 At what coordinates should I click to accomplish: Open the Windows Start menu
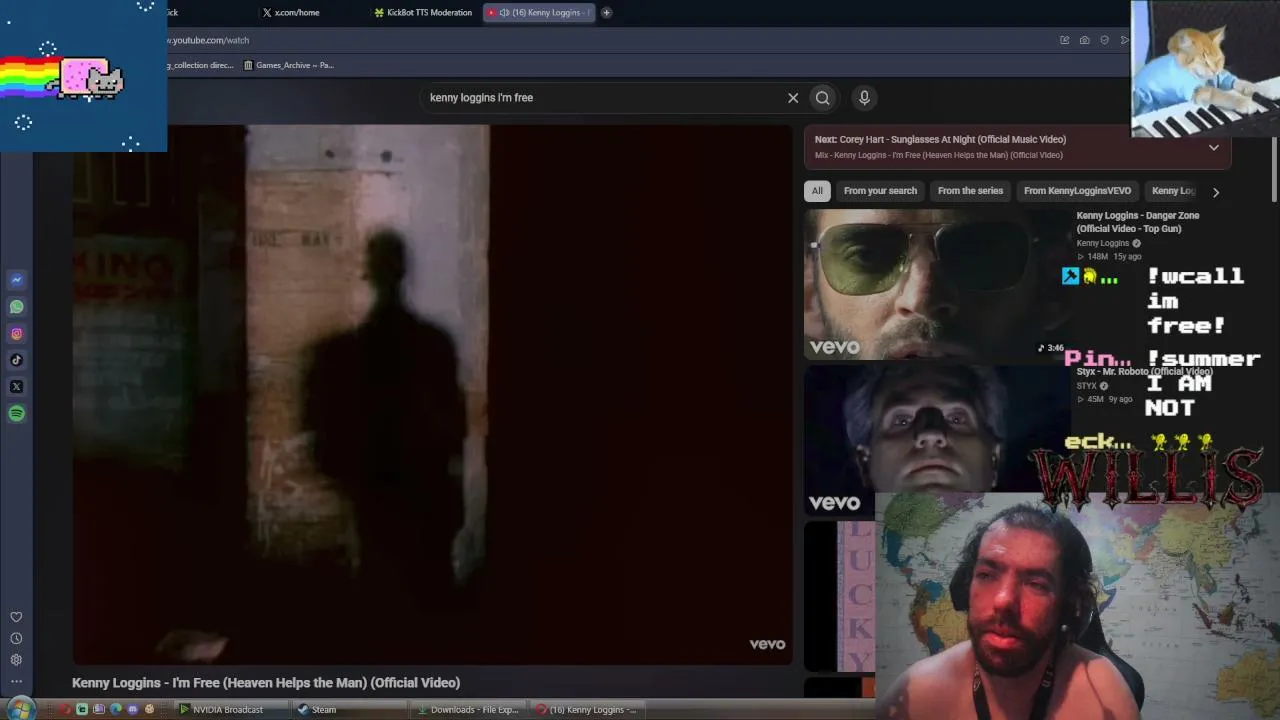click(20, 709)
